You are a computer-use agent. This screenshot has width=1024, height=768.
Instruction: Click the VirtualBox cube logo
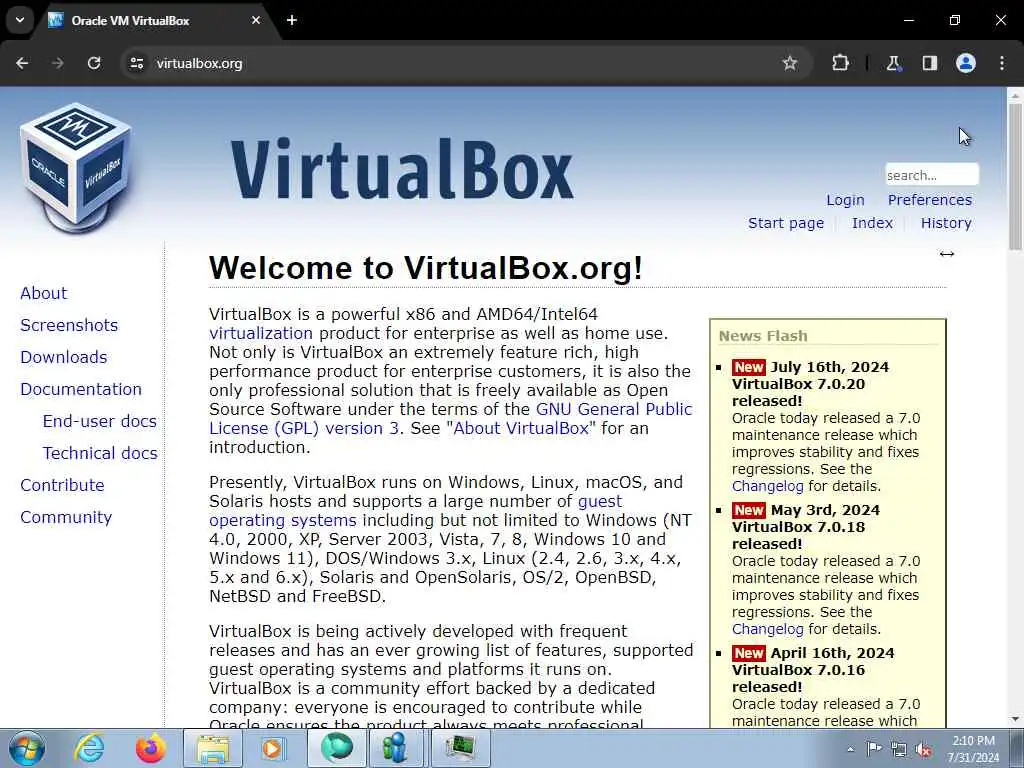76,167
